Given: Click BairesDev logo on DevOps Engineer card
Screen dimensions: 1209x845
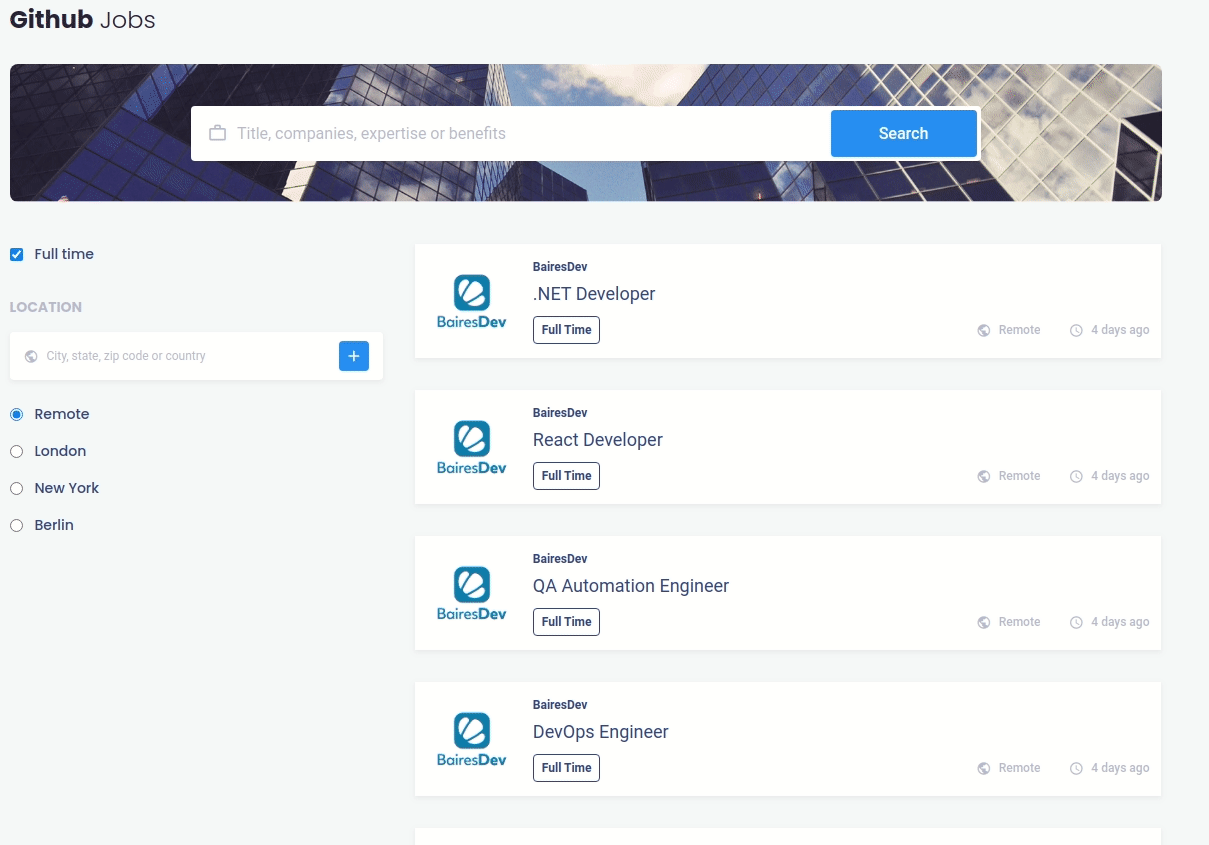Looking at the screenshot, I should tap(472, 739).
